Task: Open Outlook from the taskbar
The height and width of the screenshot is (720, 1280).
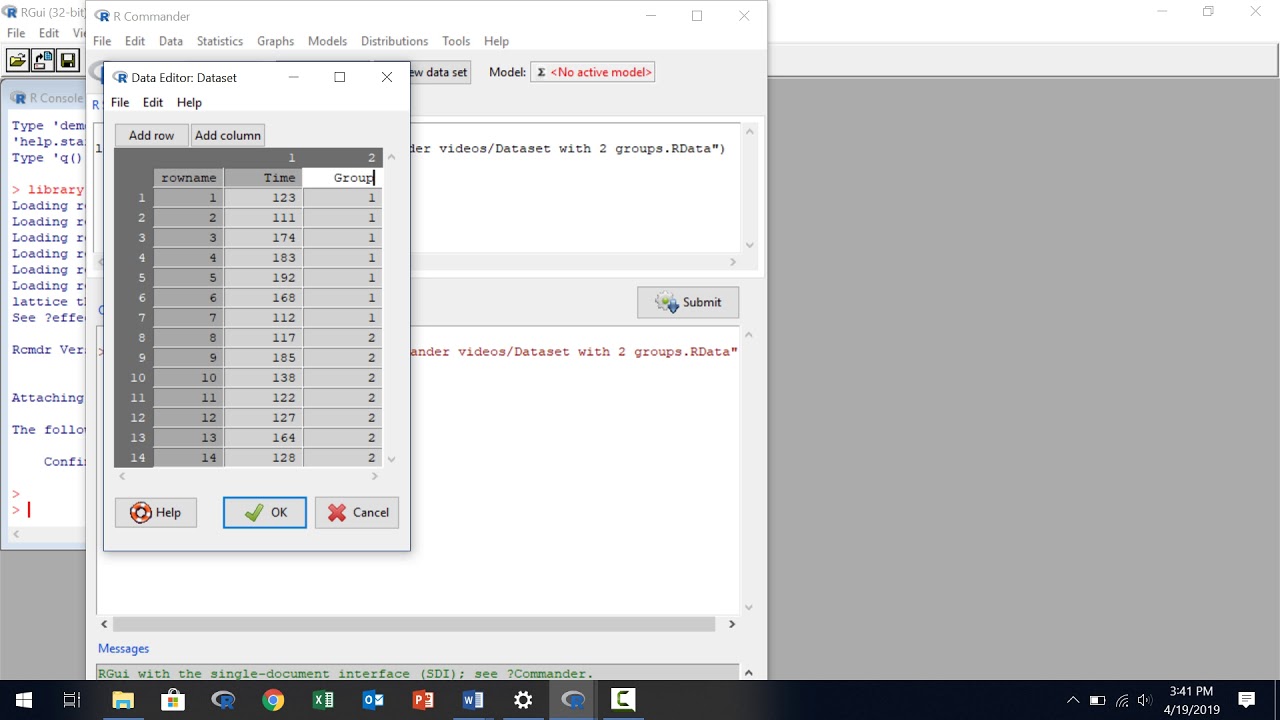Action: tap(373, 700)
